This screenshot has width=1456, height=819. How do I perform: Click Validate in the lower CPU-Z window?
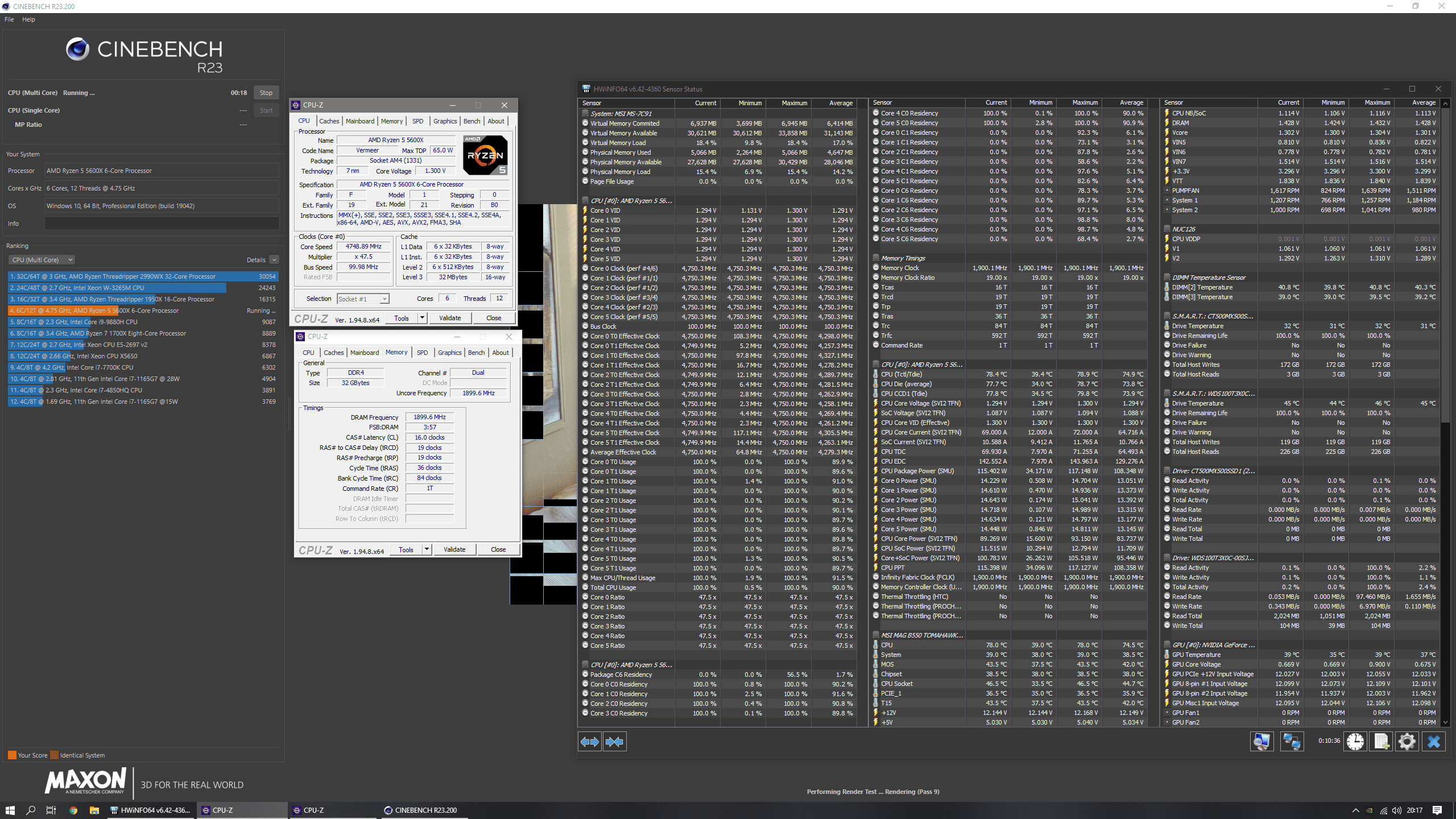point(454,549)
